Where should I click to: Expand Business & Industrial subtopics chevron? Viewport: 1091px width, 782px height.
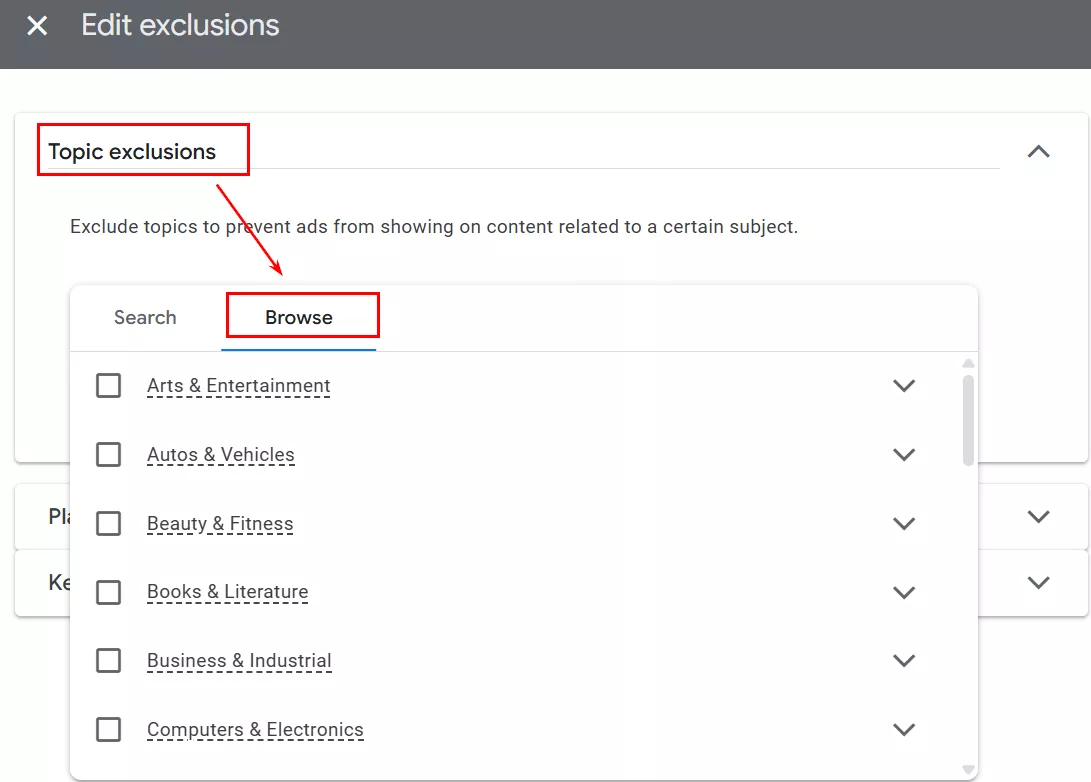[x=904, y=661]
